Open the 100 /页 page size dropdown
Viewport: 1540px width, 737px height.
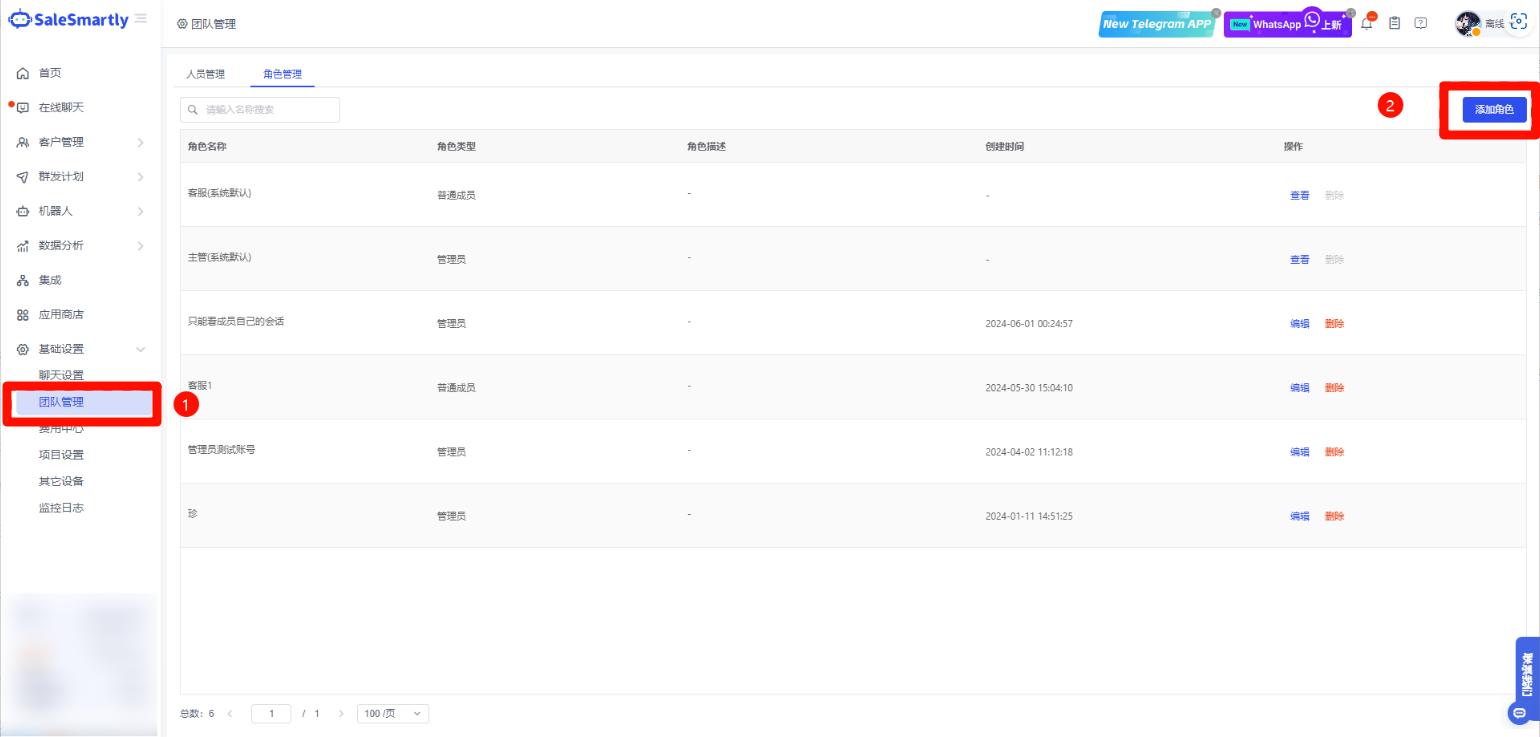[x=393, y=714]
